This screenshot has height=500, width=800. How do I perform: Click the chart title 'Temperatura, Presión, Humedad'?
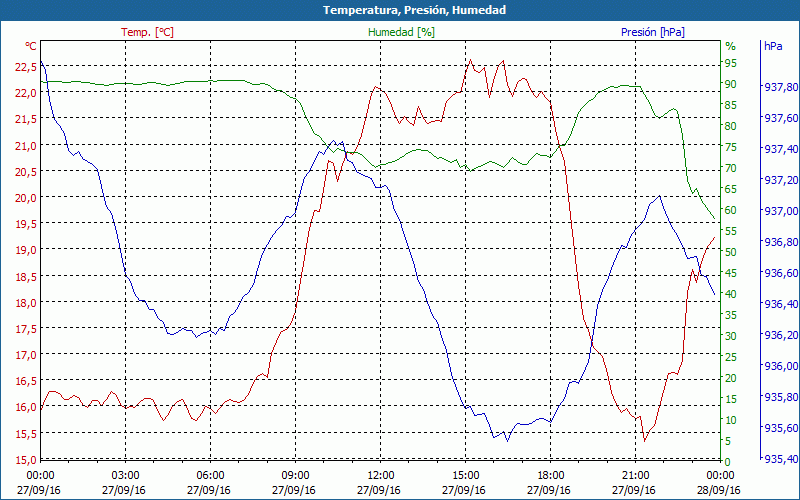tap(414, 10)
